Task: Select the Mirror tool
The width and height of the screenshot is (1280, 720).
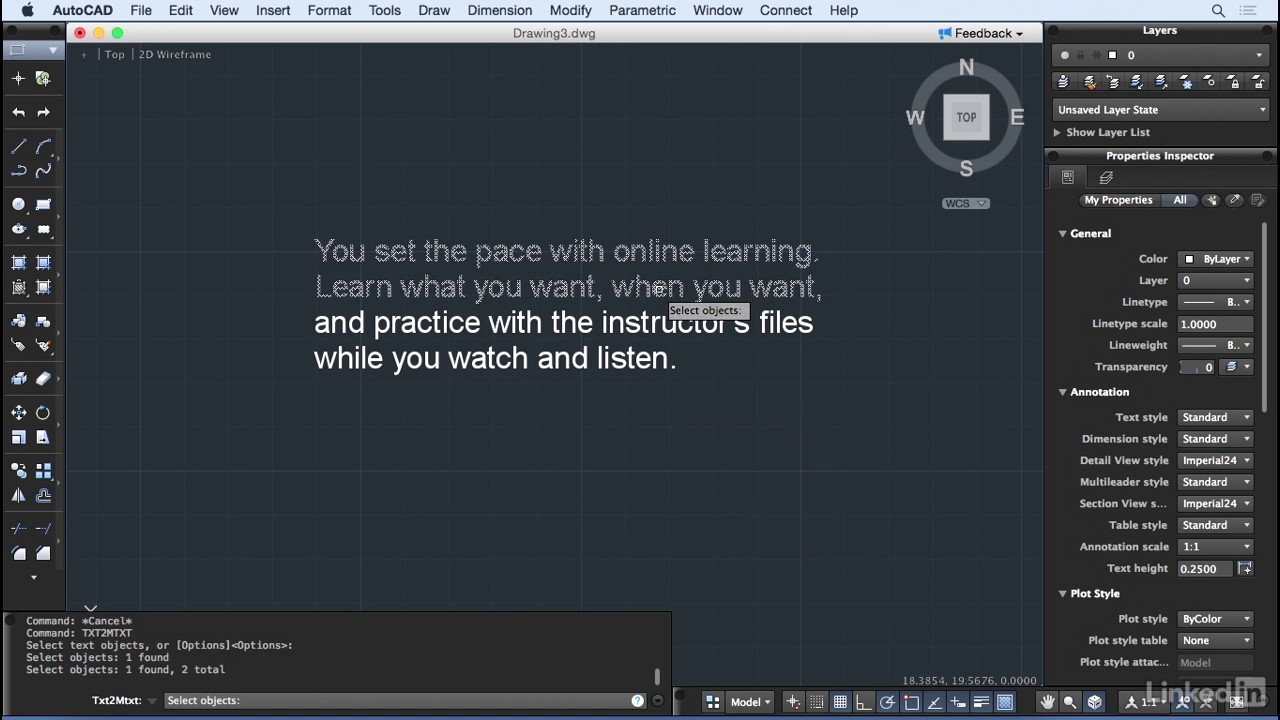Action: (x=18, y=494)
